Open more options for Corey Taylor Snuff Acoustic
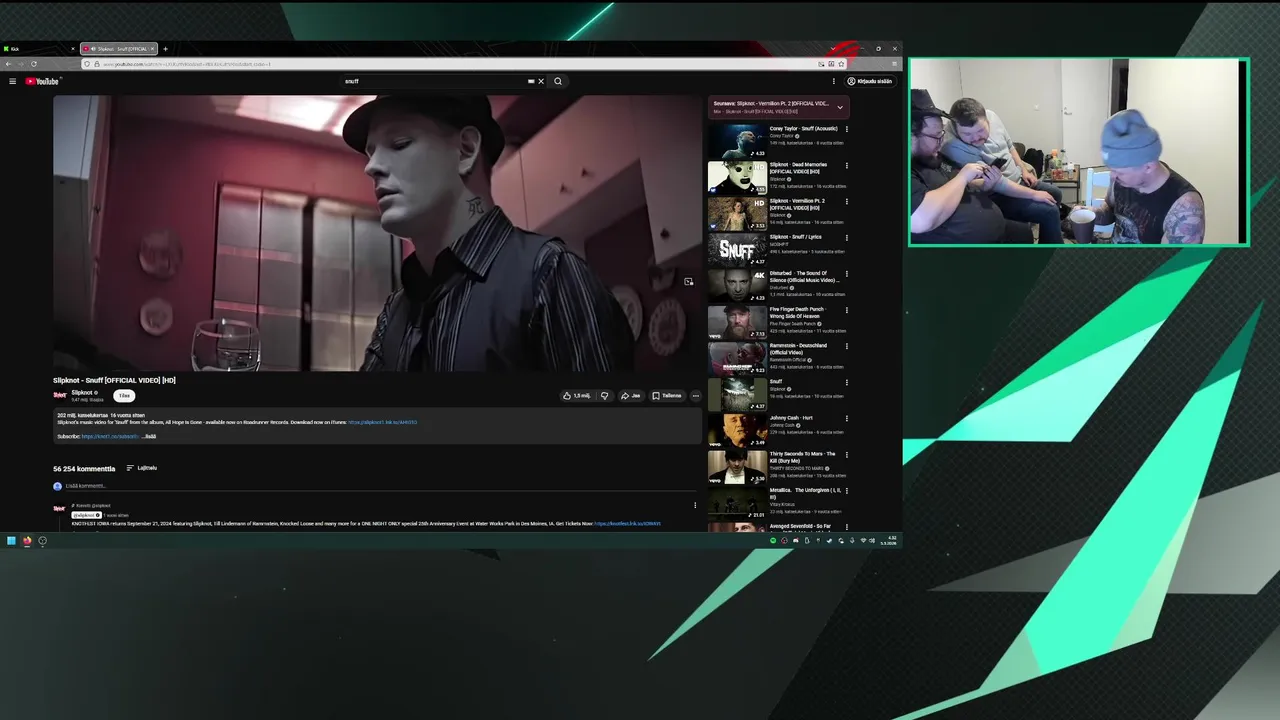 coord(847,129)
